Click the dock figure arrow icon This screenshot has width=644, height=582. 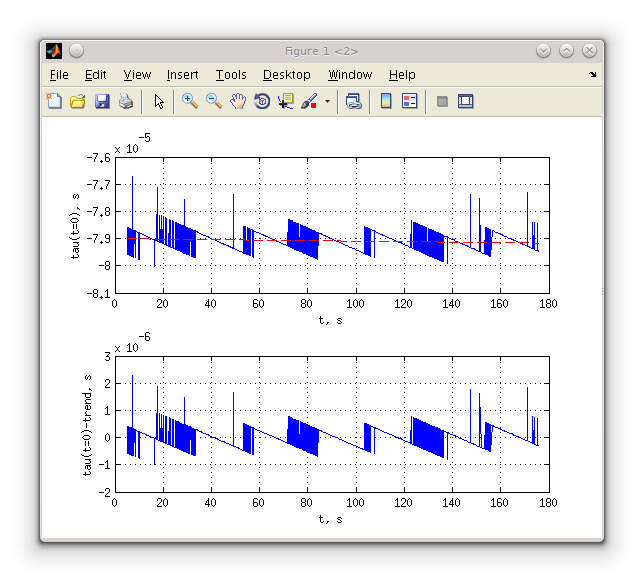tap(592, 75)
